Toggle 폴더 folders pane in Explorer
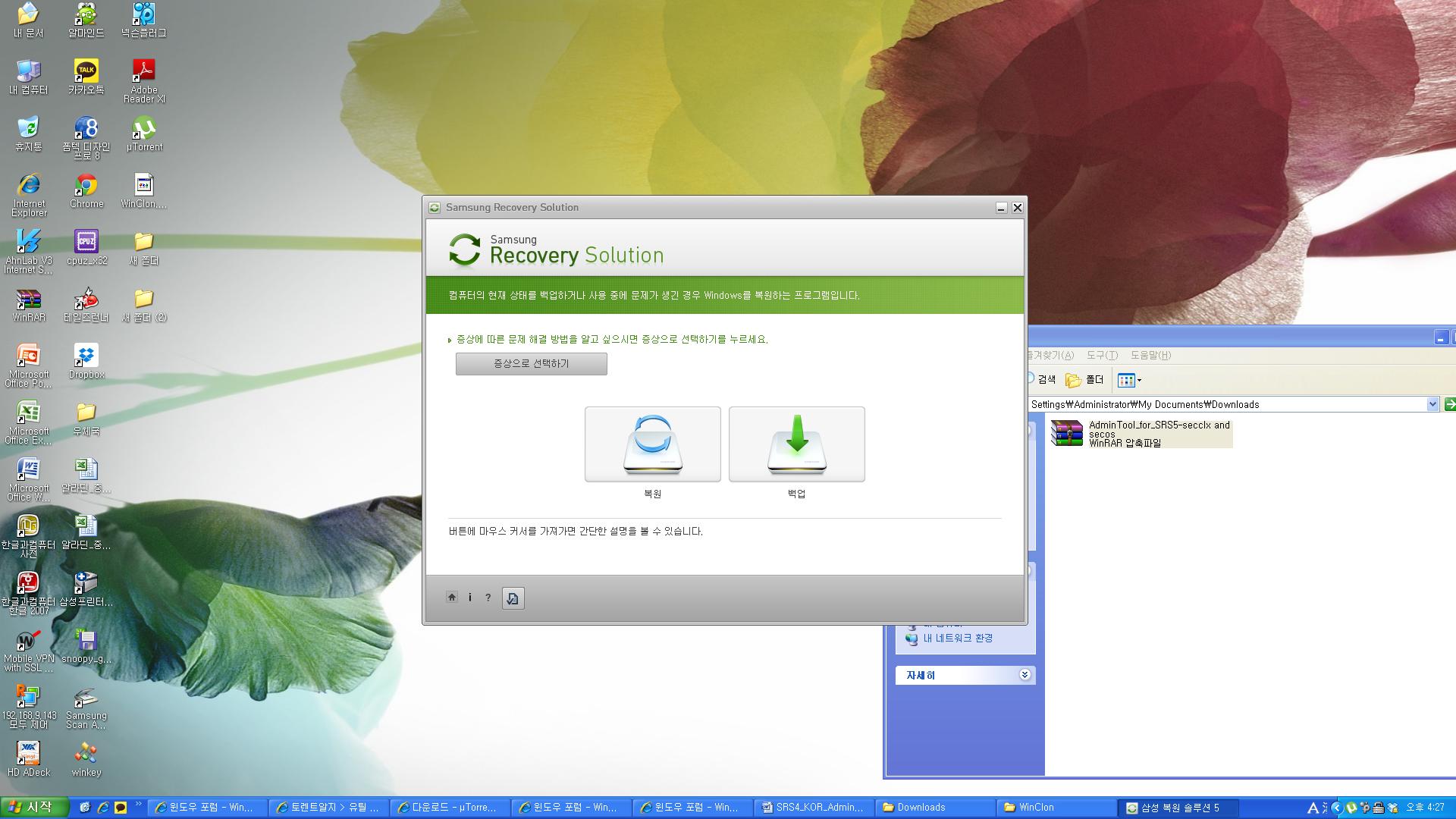 [1084, 379]
